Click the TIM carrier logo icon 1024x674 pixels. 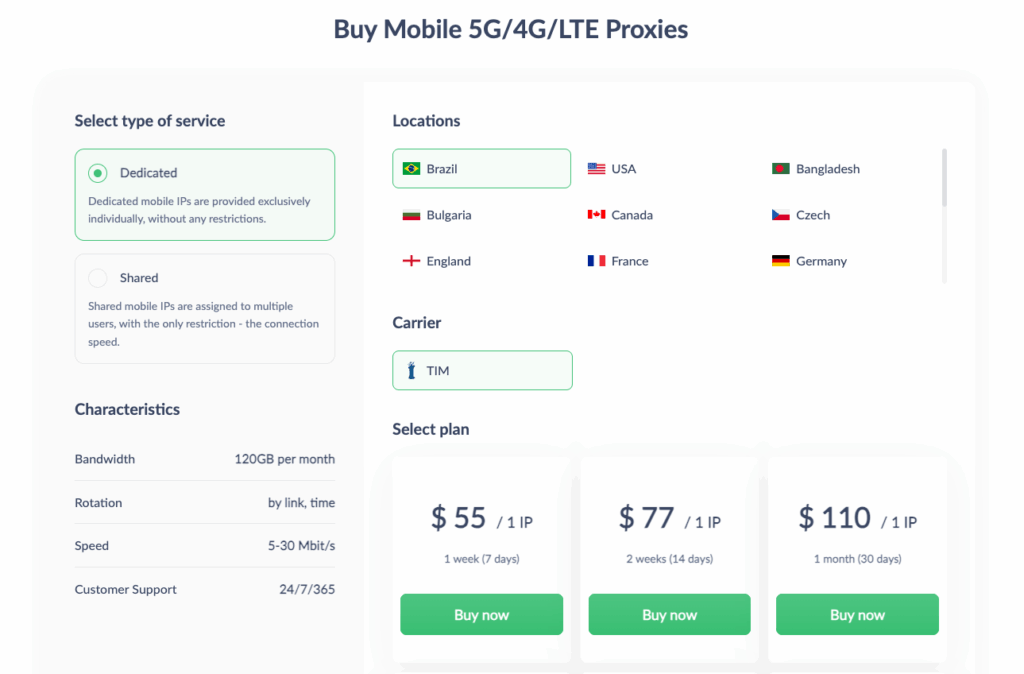click(411, 371)
